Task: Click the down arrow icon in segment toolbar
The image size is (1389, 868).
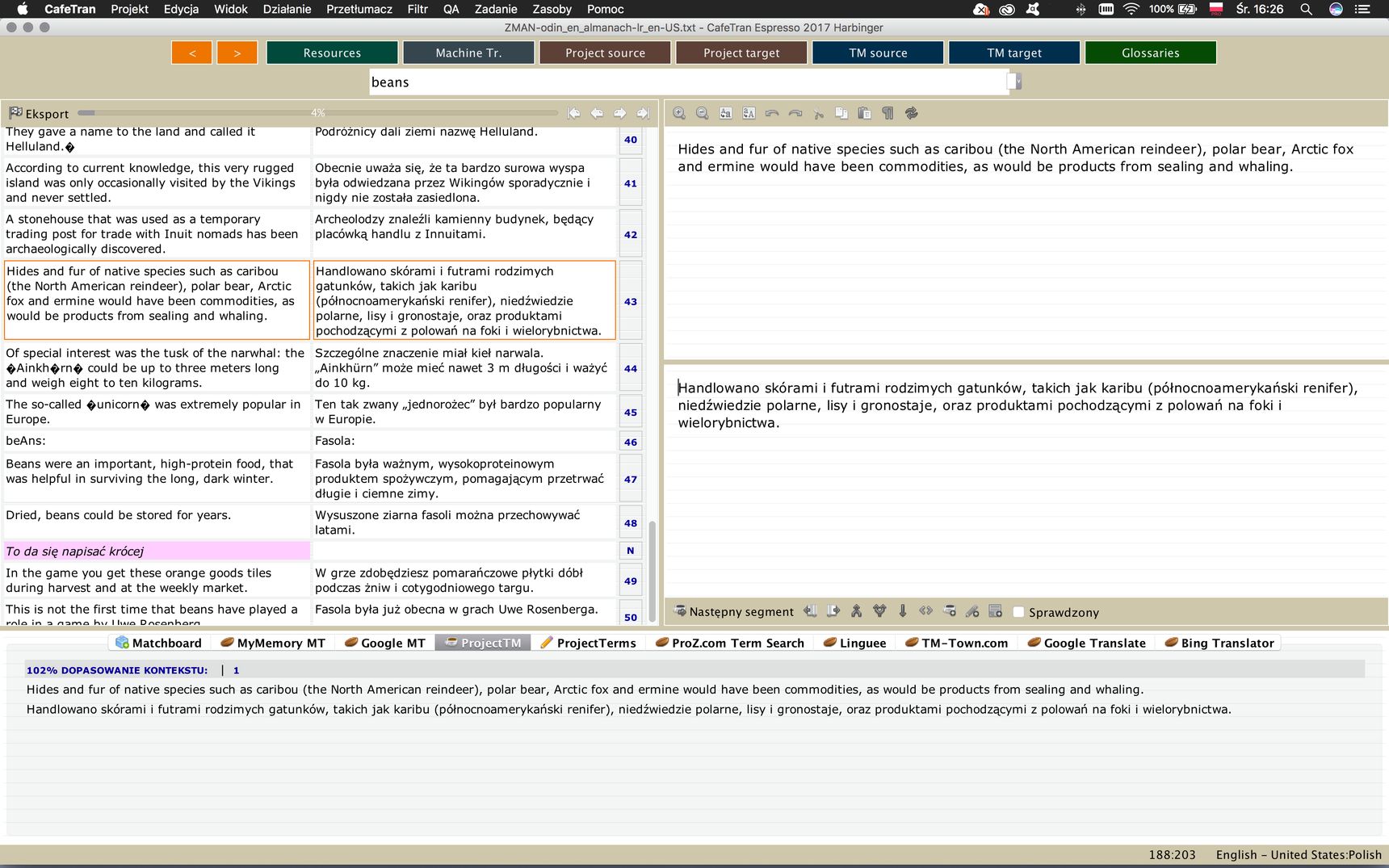Action: 903,611
